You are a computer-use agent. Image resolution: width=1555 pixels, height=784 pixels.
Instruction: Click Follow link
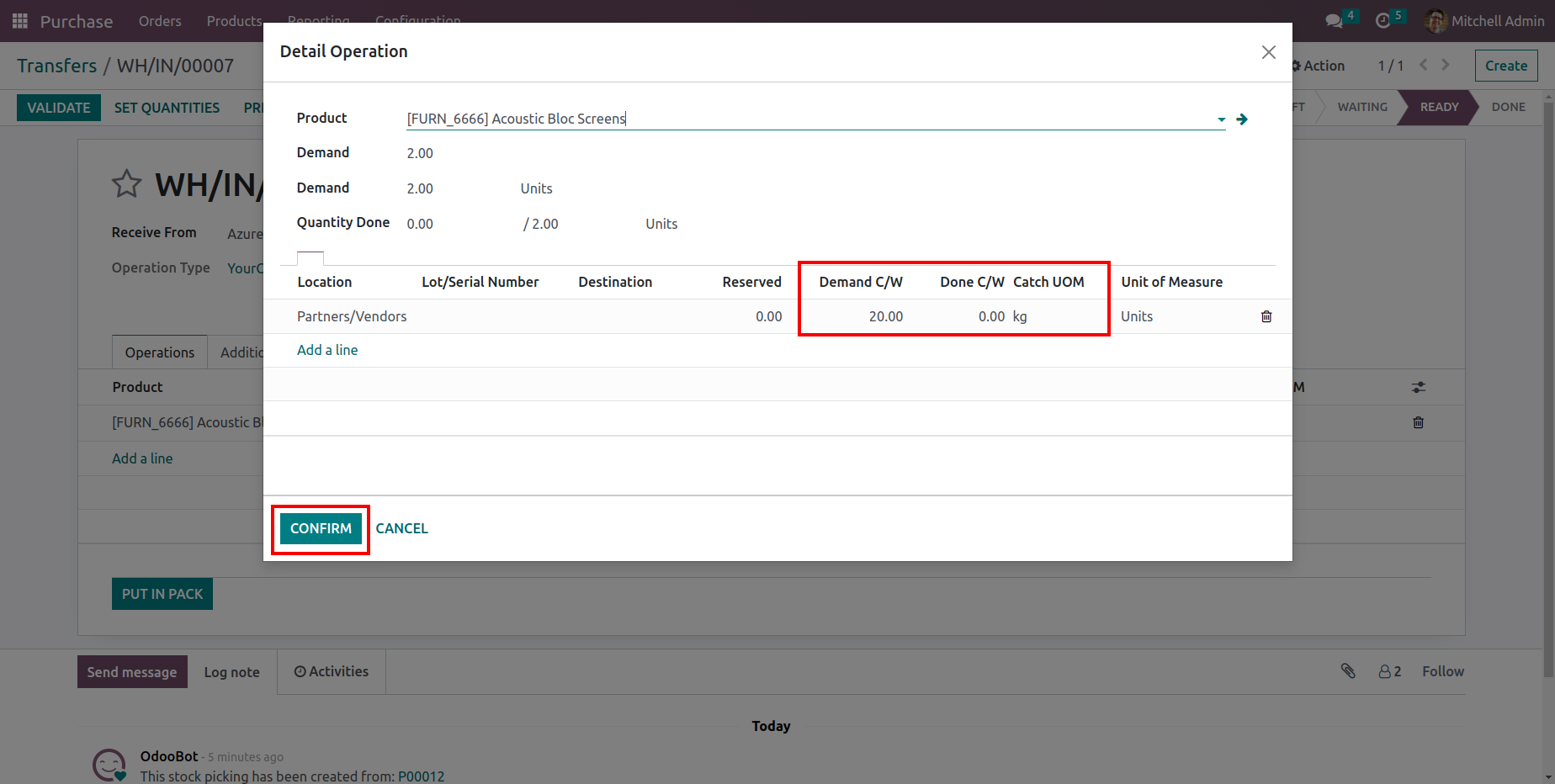(x=1443, y=671)
